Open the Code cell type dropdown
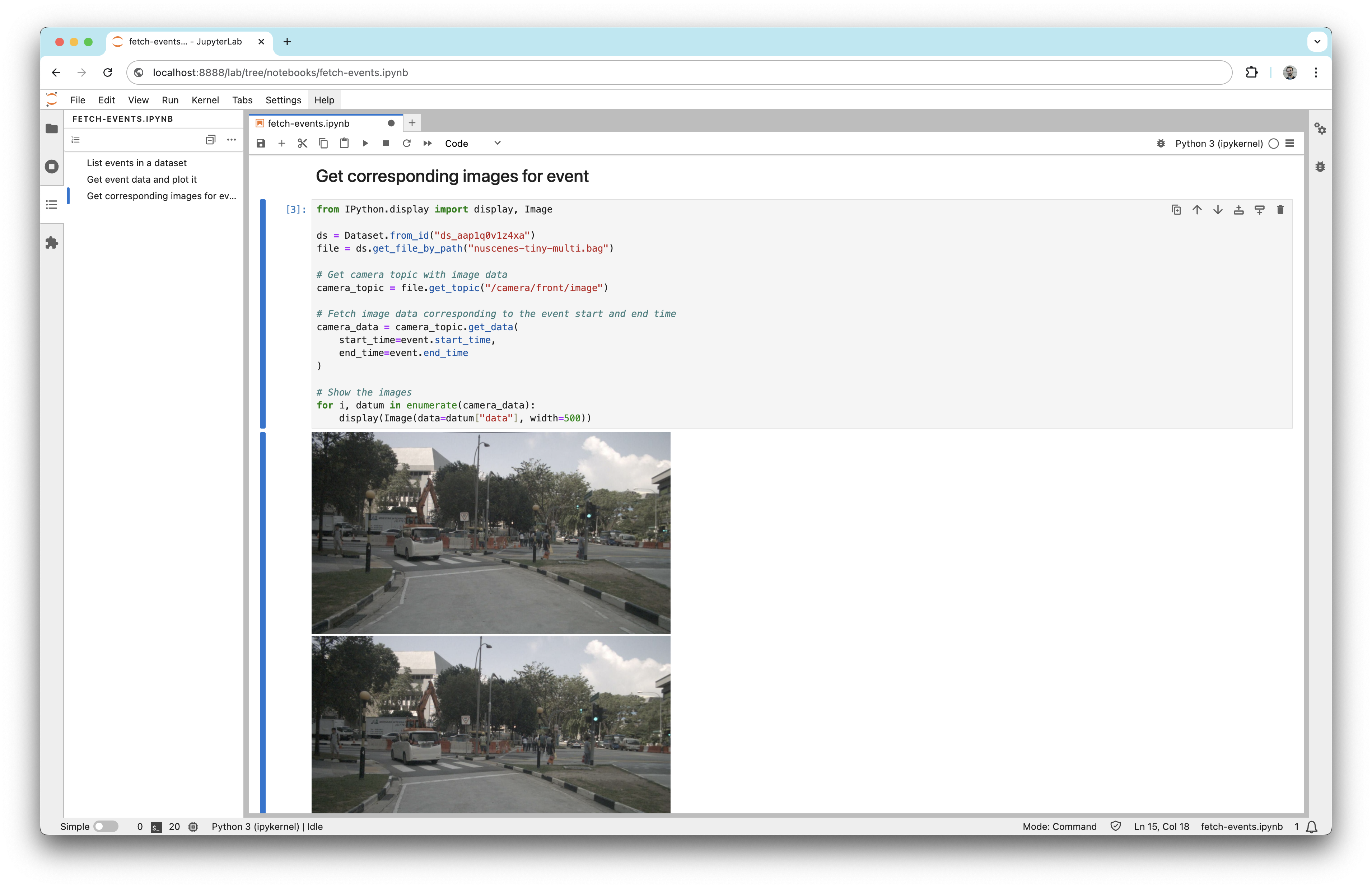1372x888 pixels. (473, 144)
